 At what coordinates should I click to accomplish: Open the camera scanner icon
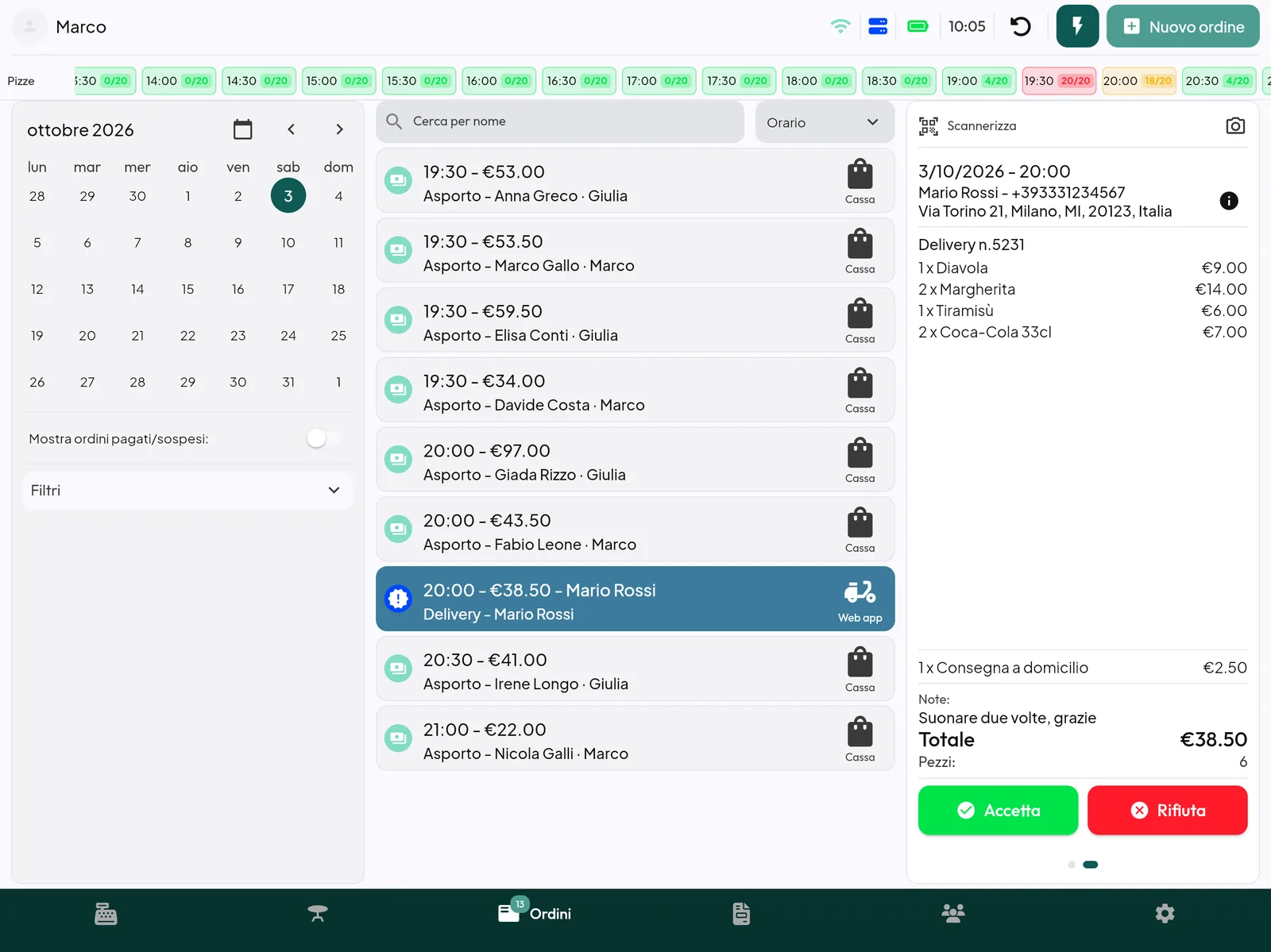[x=1235, y=125]
